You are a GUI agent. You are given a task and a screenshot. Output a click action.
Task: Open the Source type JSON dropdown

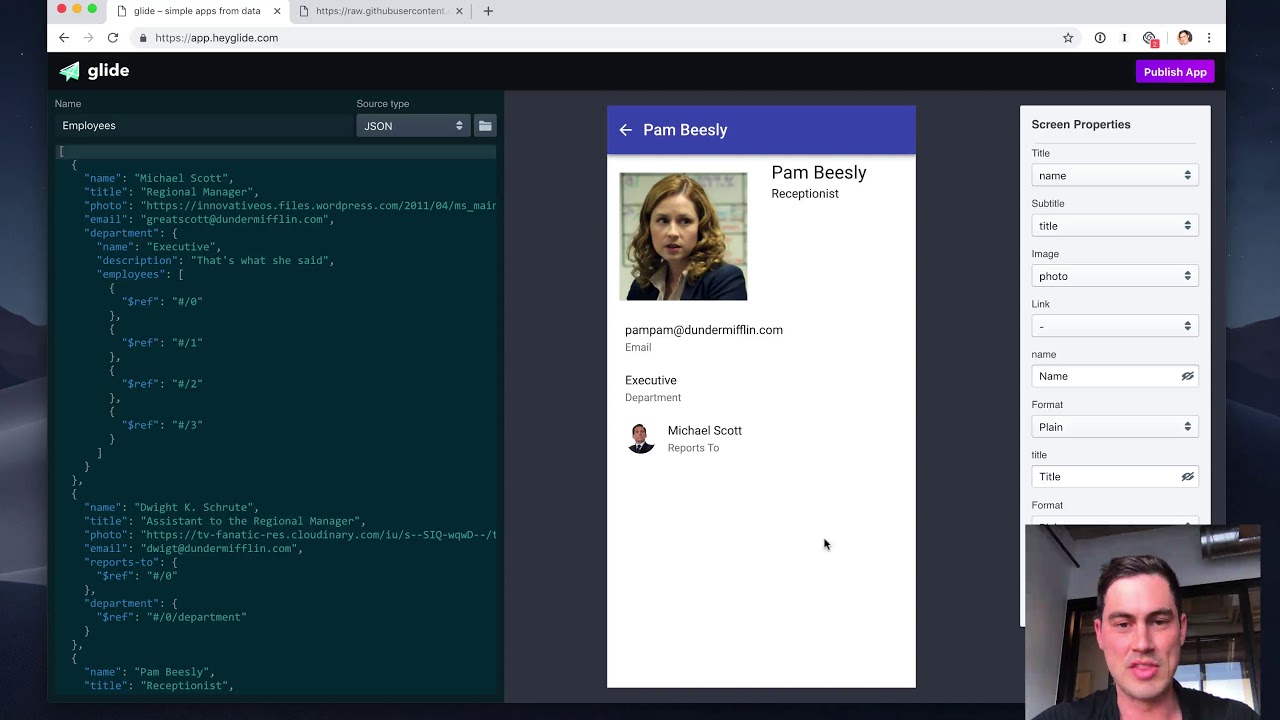pos(412,126)
